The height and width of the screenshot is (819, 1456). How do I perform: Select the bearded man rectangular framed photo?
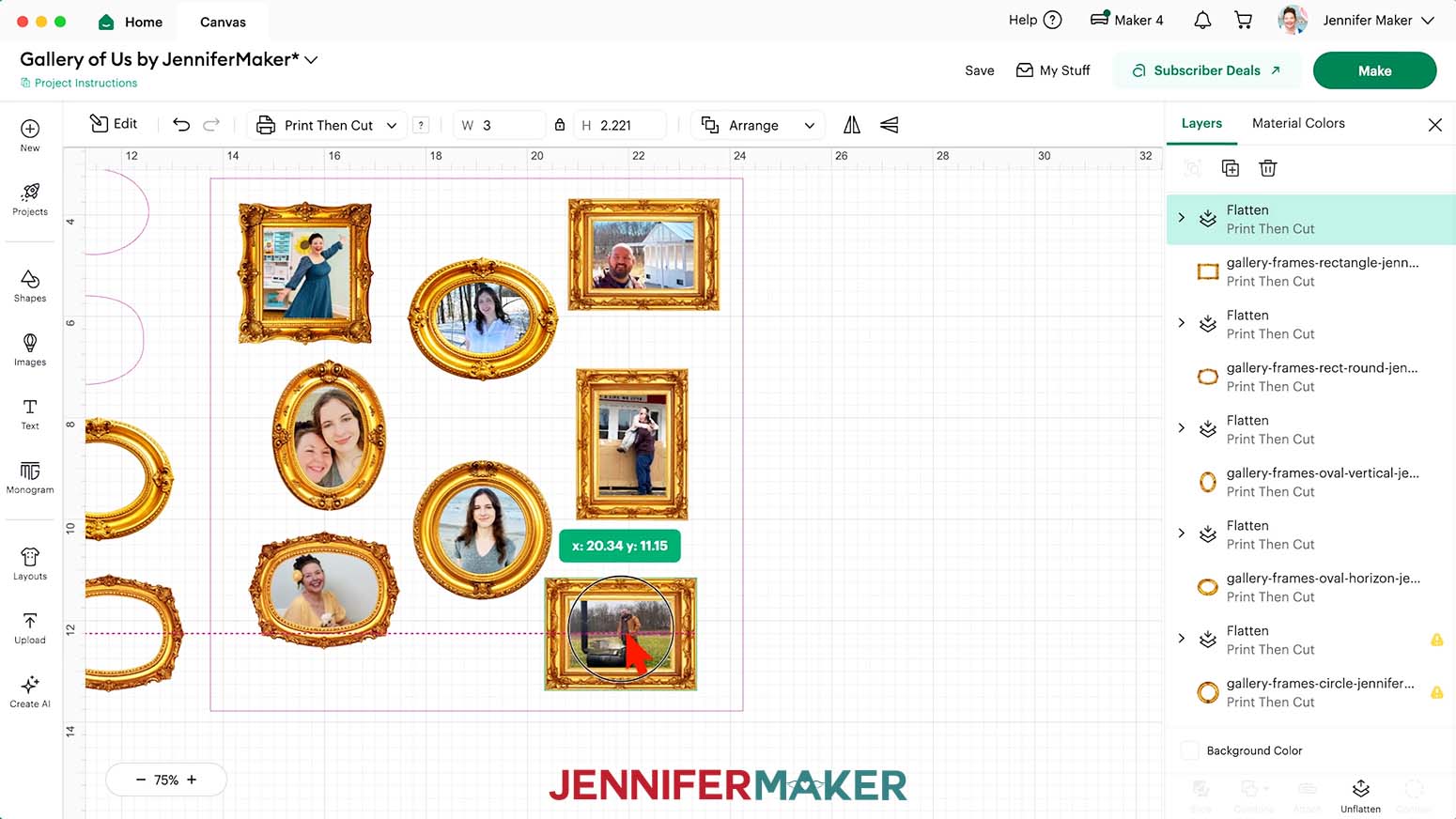643,255
